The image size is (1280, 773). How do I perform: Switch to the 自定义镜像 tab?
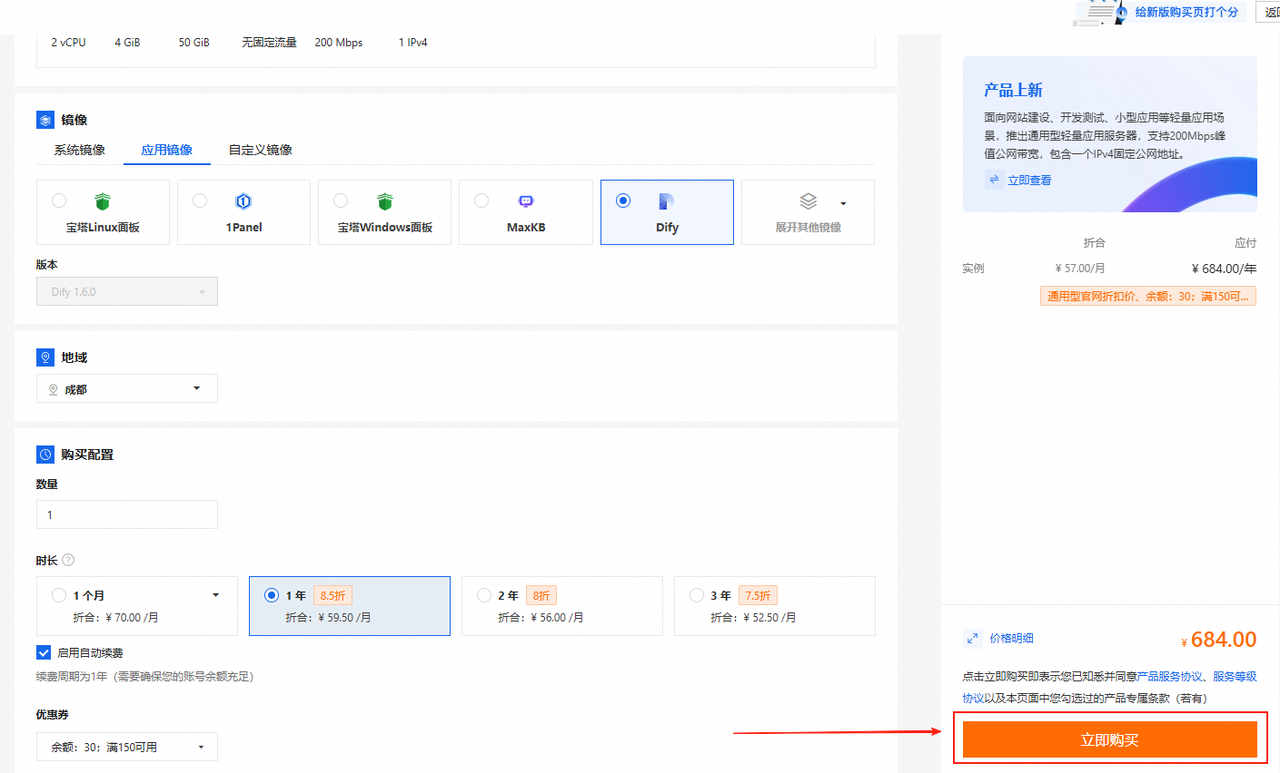(x=260, y=150)
